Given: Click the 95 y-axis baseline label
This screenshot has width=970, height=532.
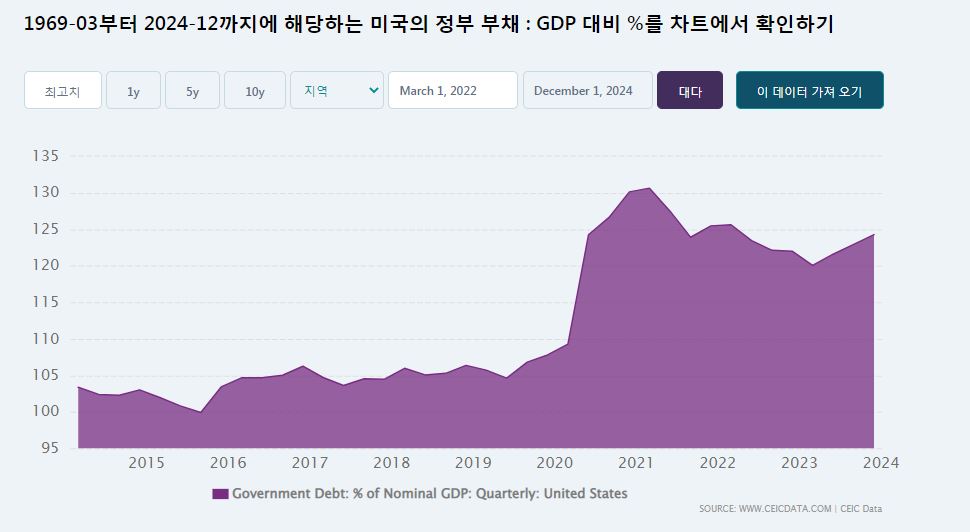Looking at the screenshot, I should click(x=50, y=448).
